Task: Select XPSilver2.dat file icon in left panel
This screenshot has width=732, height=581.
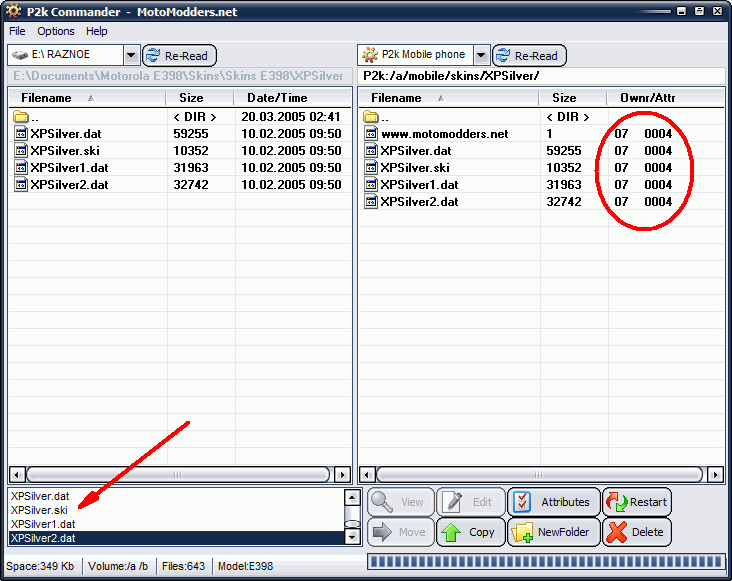Action: (21, 184)
